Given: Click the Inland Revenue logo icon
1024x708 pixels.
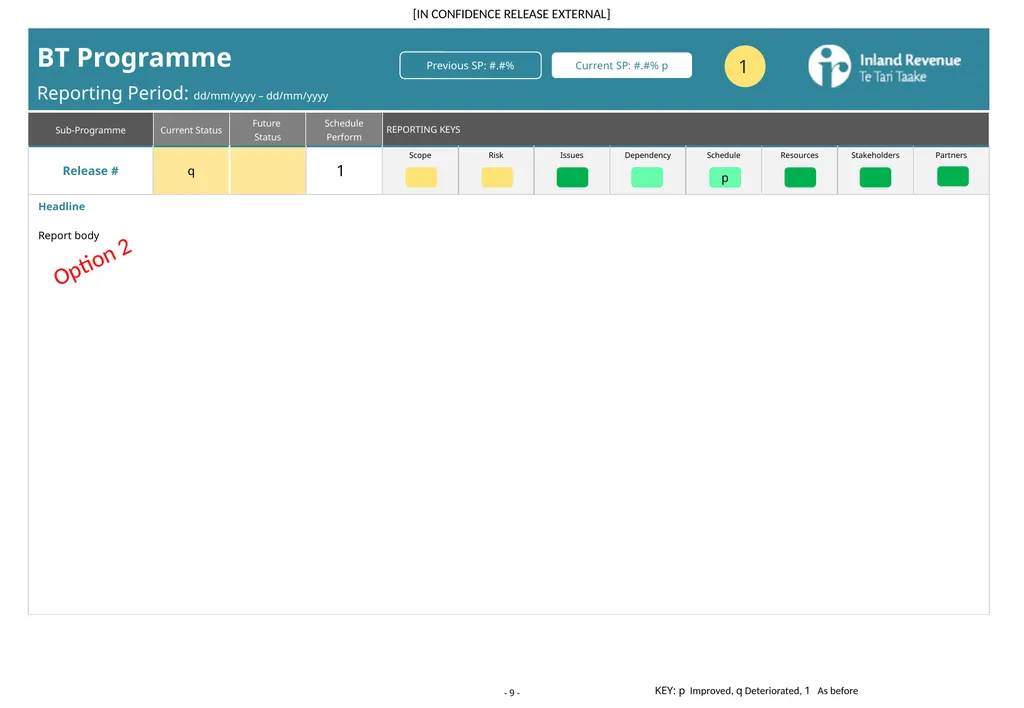Looking at the screenshot, I should pos(829,66).
